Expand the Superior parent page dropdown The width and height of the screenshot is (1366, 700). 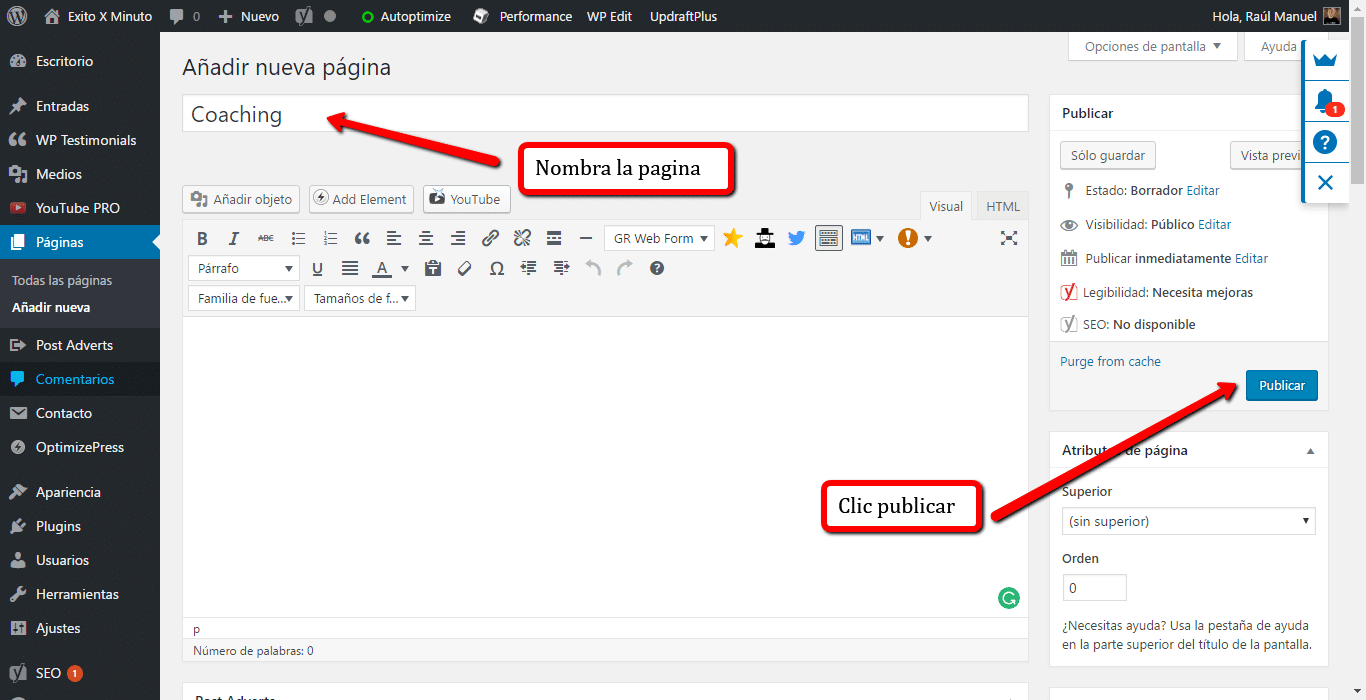click(1188, 521)
